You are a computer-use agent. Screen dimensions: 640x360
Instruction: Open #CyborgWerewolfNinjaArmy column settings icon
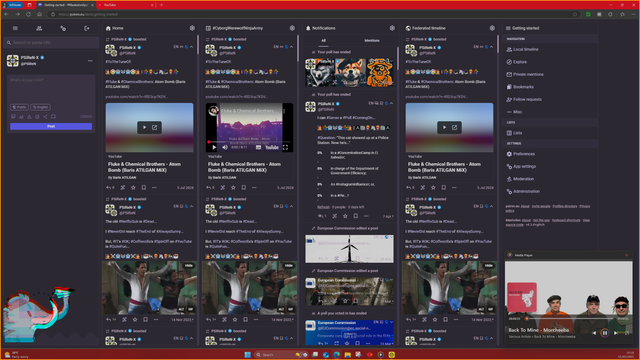(x=292, y=28)
